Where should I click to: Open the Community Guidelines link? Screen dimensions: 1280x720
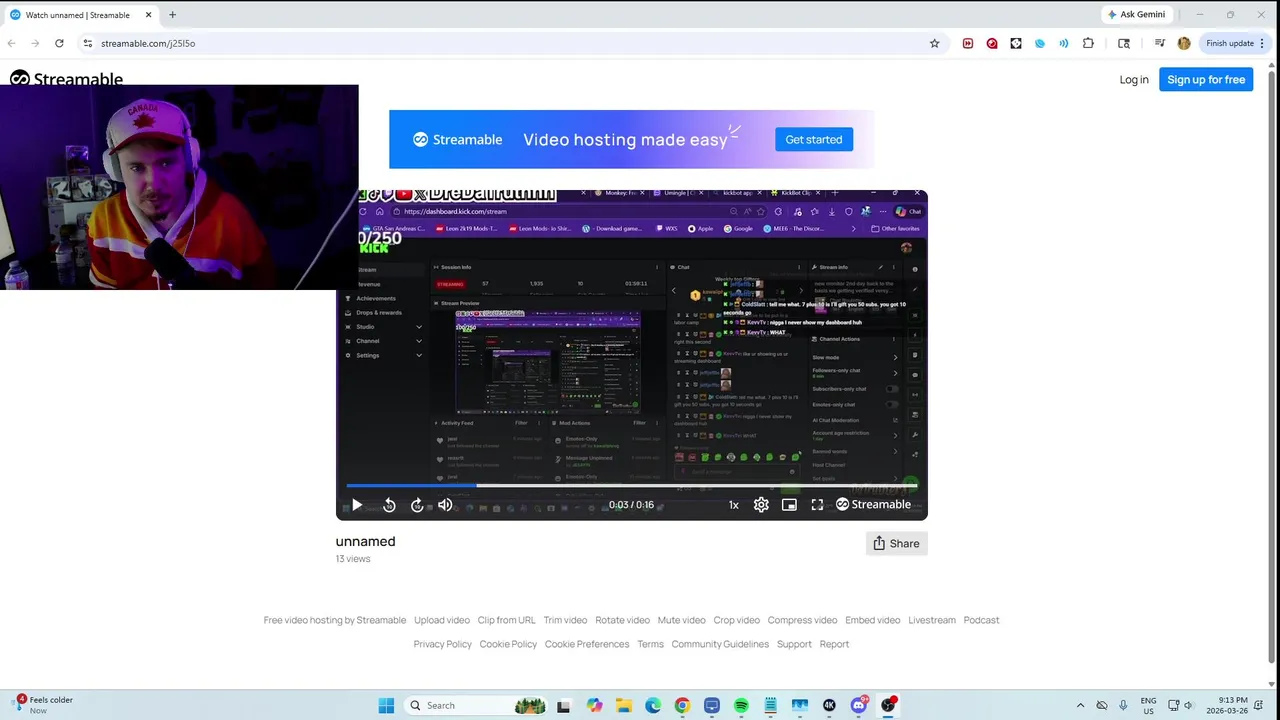pyautogui.click(x=720, y=644)
